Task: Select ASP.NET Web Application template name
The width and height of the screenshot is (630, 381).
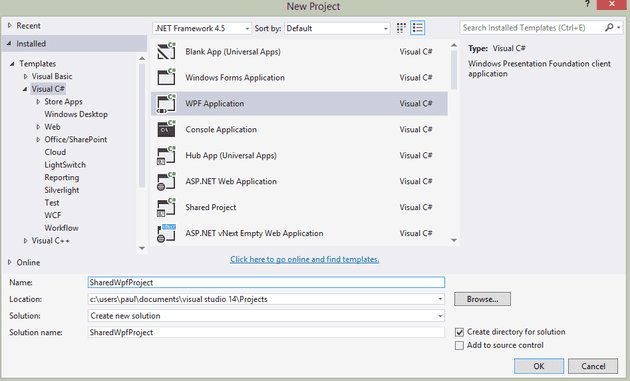Action: point(231,181)
